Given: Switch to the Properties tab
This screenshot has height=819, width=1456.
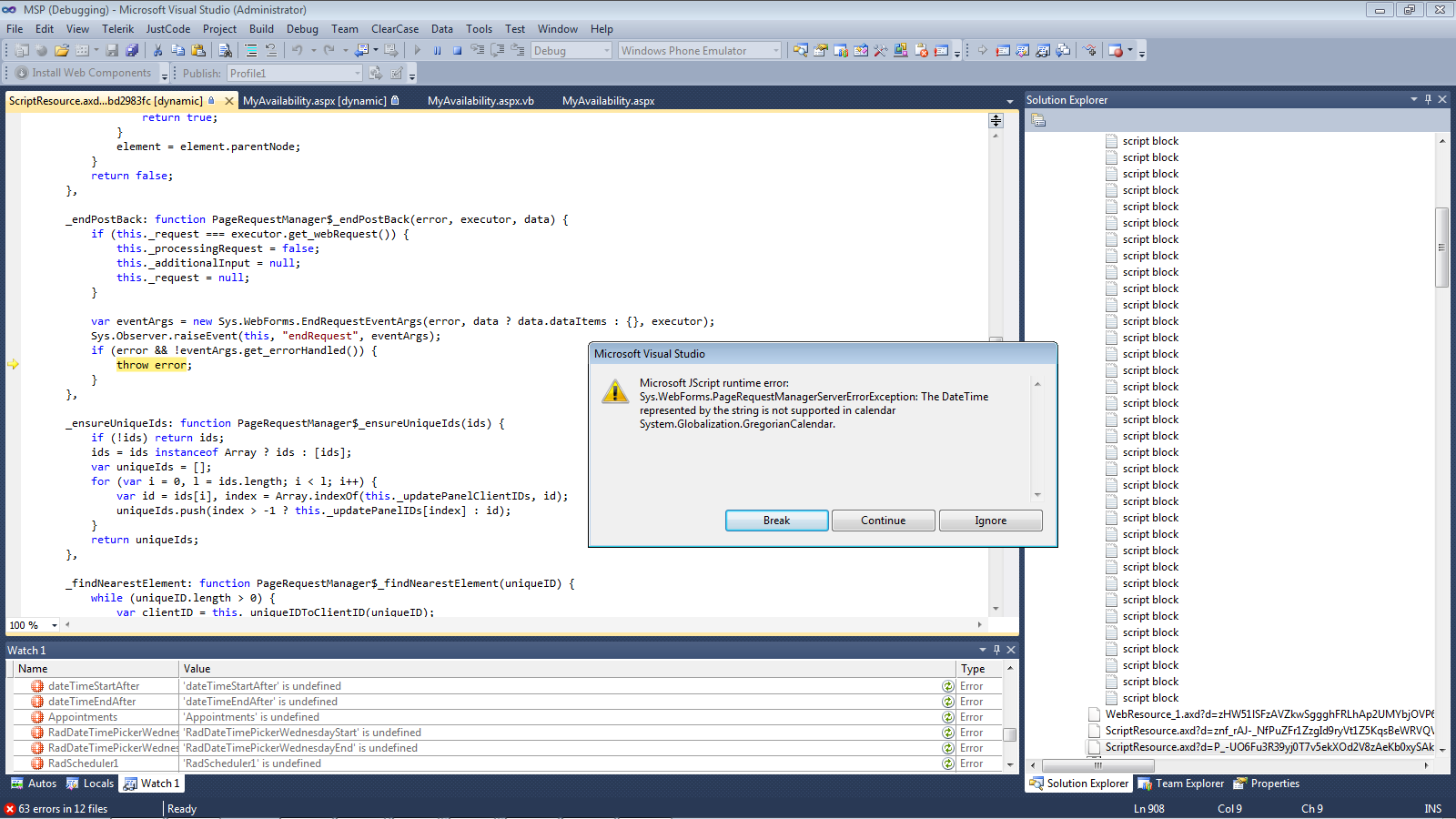Looking at the screenshot, I should tap(1266, 784).
